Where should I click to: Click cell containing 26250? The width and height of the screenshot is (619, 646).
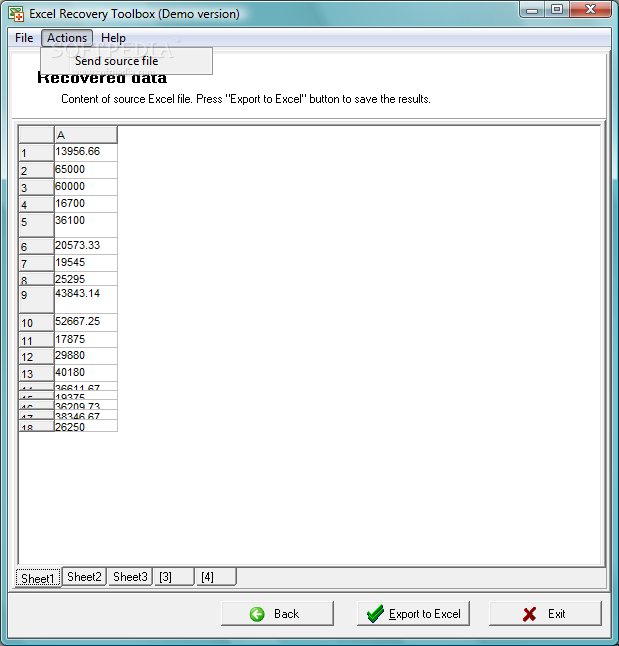pyautogui.click(x=86, y=426)
